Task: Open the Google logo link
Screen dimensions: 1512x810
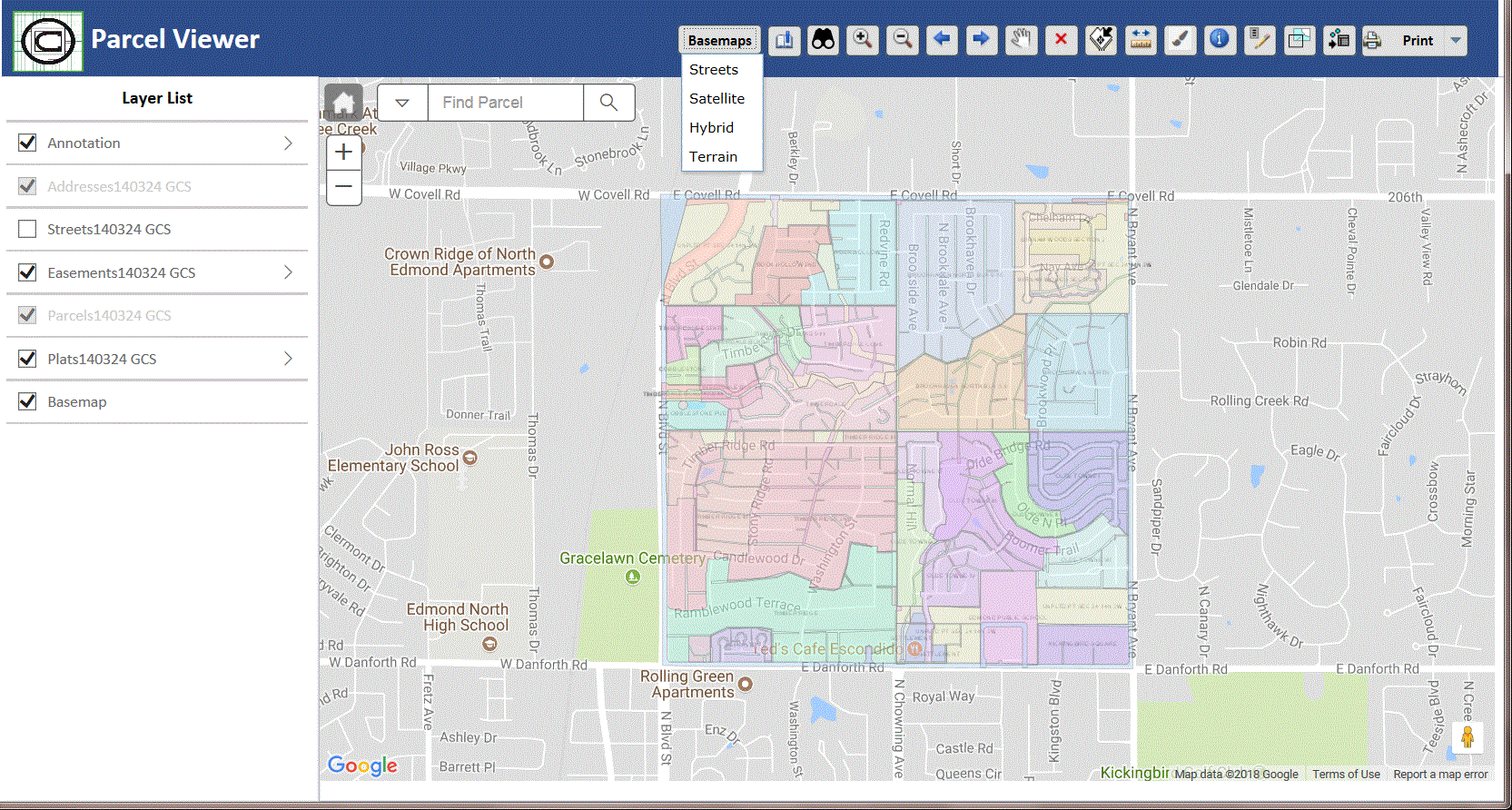Action: [362, 766]
